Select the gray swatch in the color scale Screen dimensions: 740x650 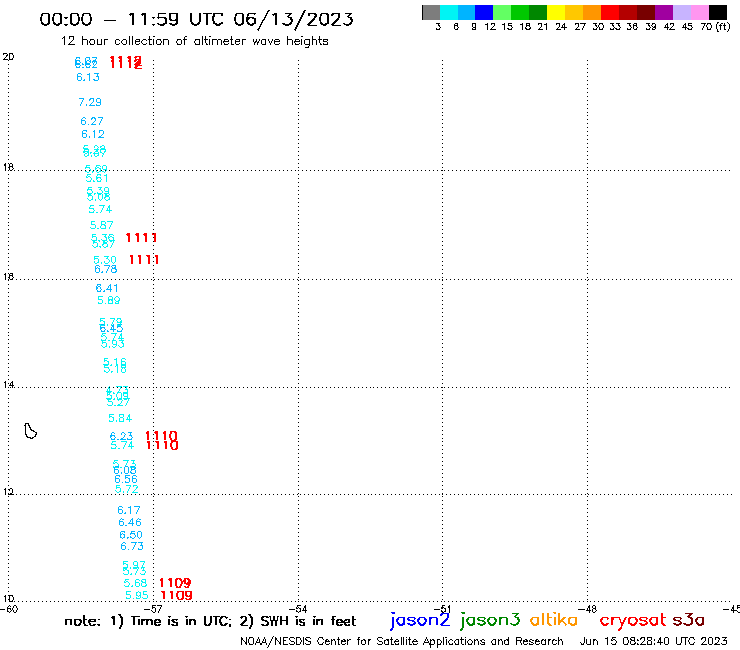coord(431,12)
